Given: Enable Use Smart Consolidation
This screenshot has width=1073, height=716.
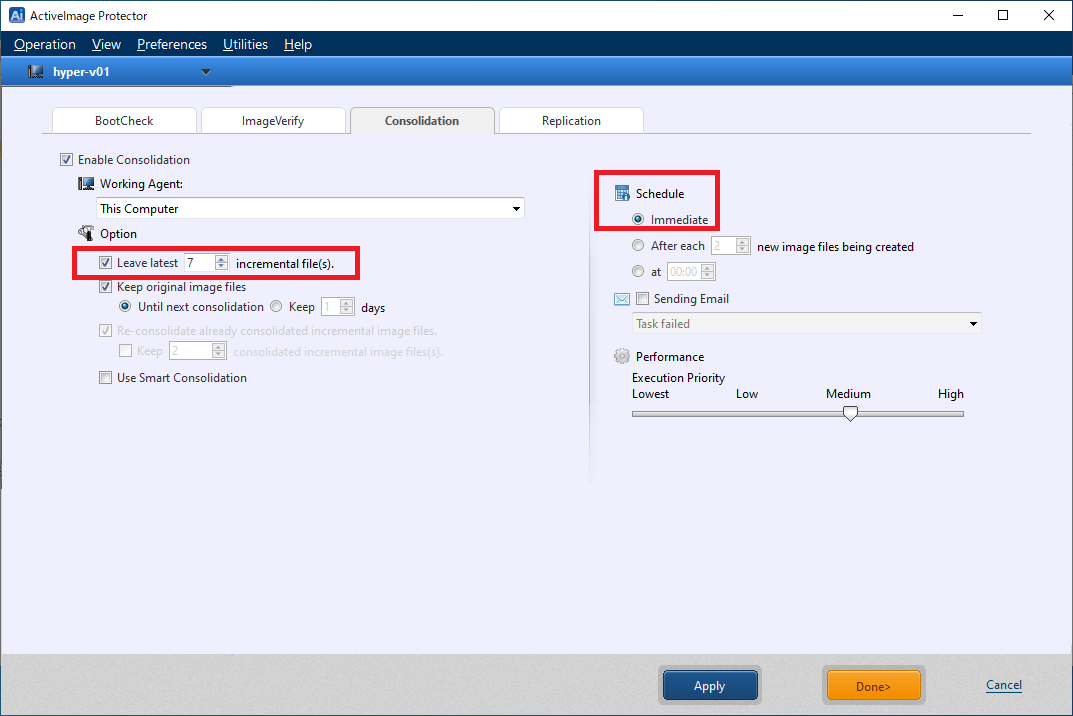Looking at the screenshot, I should coord(105,378).
